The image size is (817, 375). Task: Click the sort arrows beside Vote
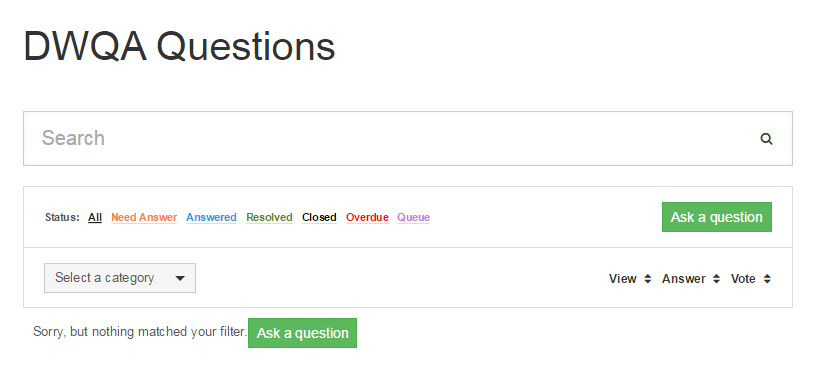click(767, 279)
